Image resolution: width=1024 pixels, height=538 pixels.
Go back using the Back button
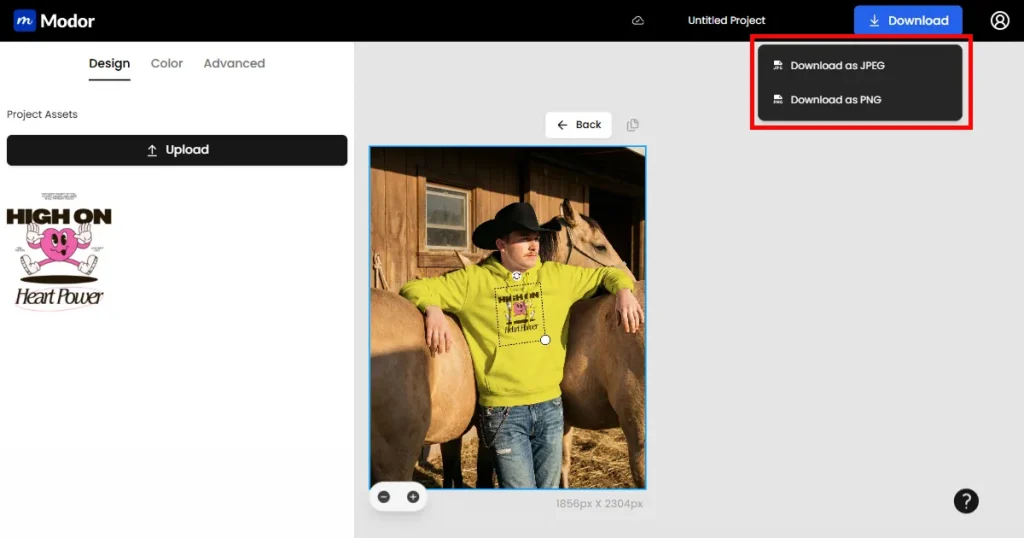tap(578, 125)
